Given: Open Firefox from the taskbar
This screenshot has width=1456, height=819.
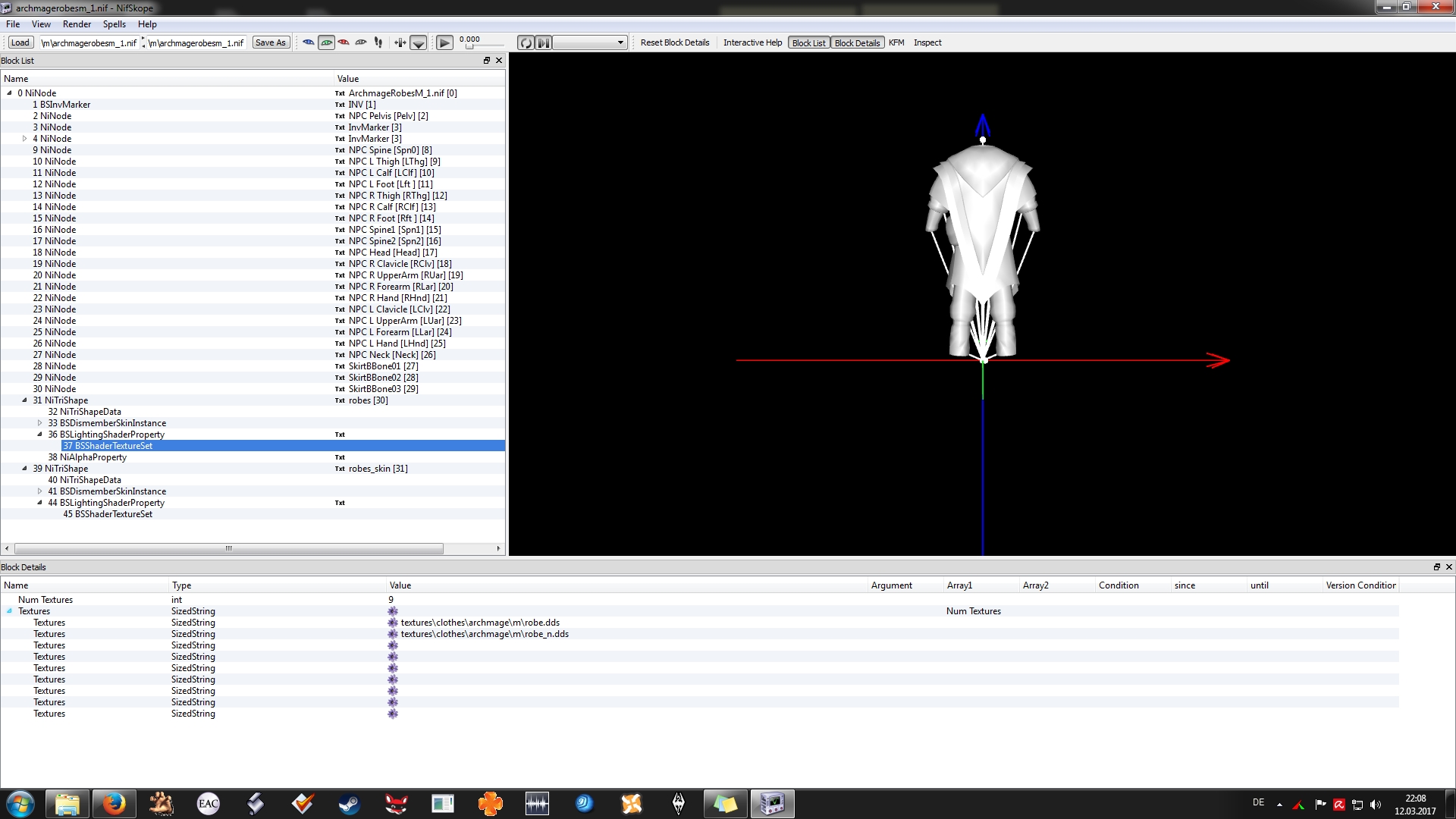Looking at the screenshot, I should tap(114, 803).
